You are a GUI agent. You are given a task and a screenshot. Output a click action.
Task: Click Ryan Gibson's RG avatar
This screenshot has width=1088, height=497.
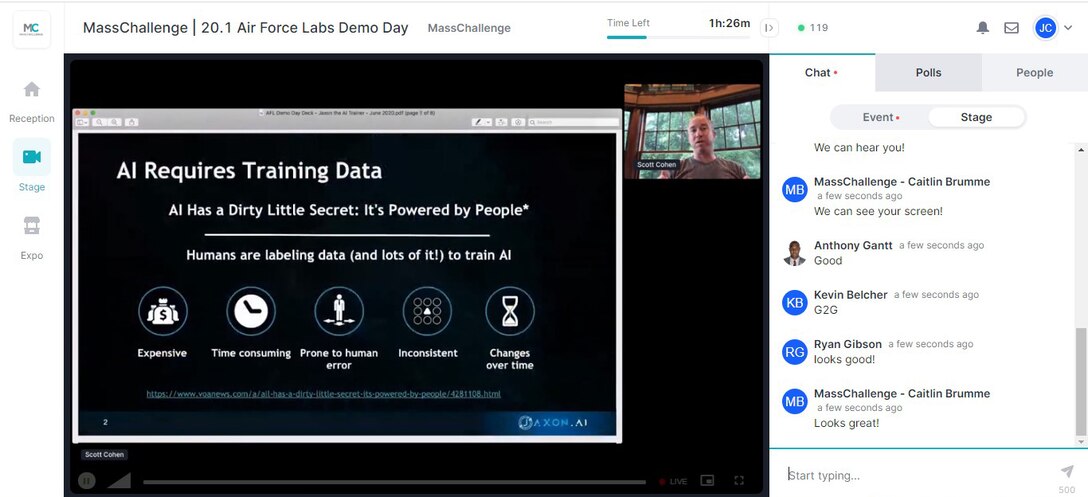click(794, 352)
